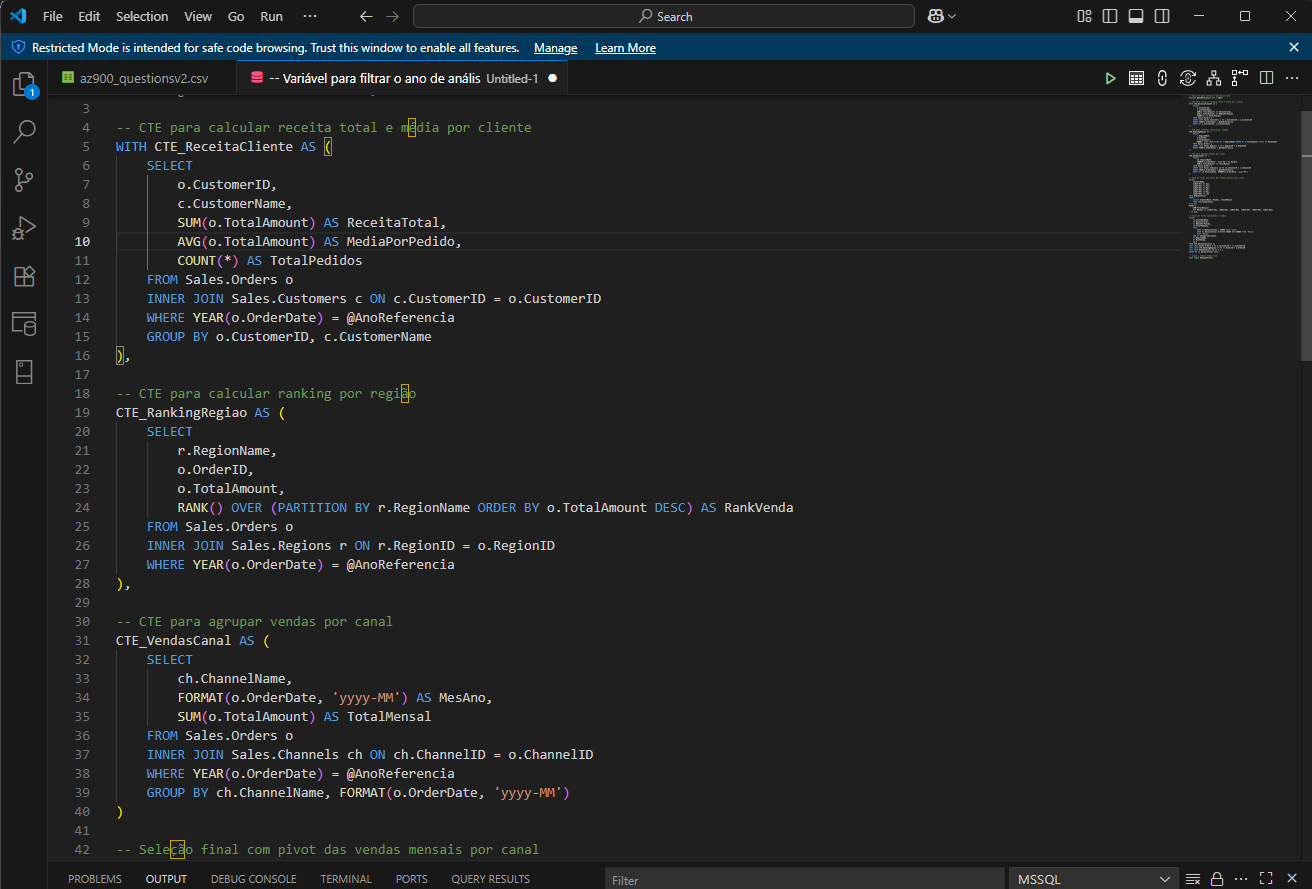Image resolution: width=1312 pixels, height=889 pixels.
Task: Expand the overflow menu ellipsis in menu bar
Action: [x=309, y=16]
